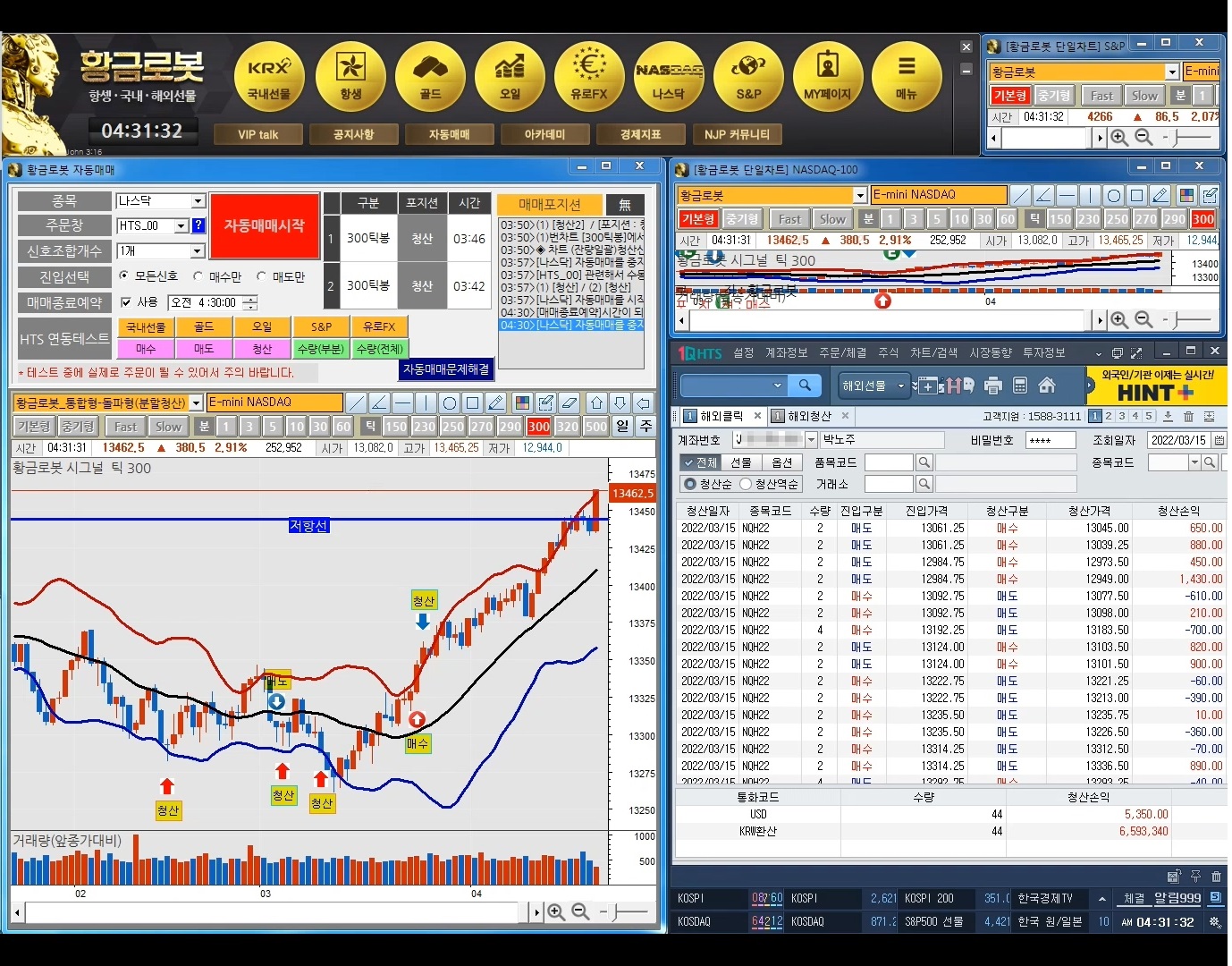This screenshot has width=1232, height=966.
Task: Expand the 해외선물 dropdown in 1Q HTS
Action: click(x=901, y=386)
